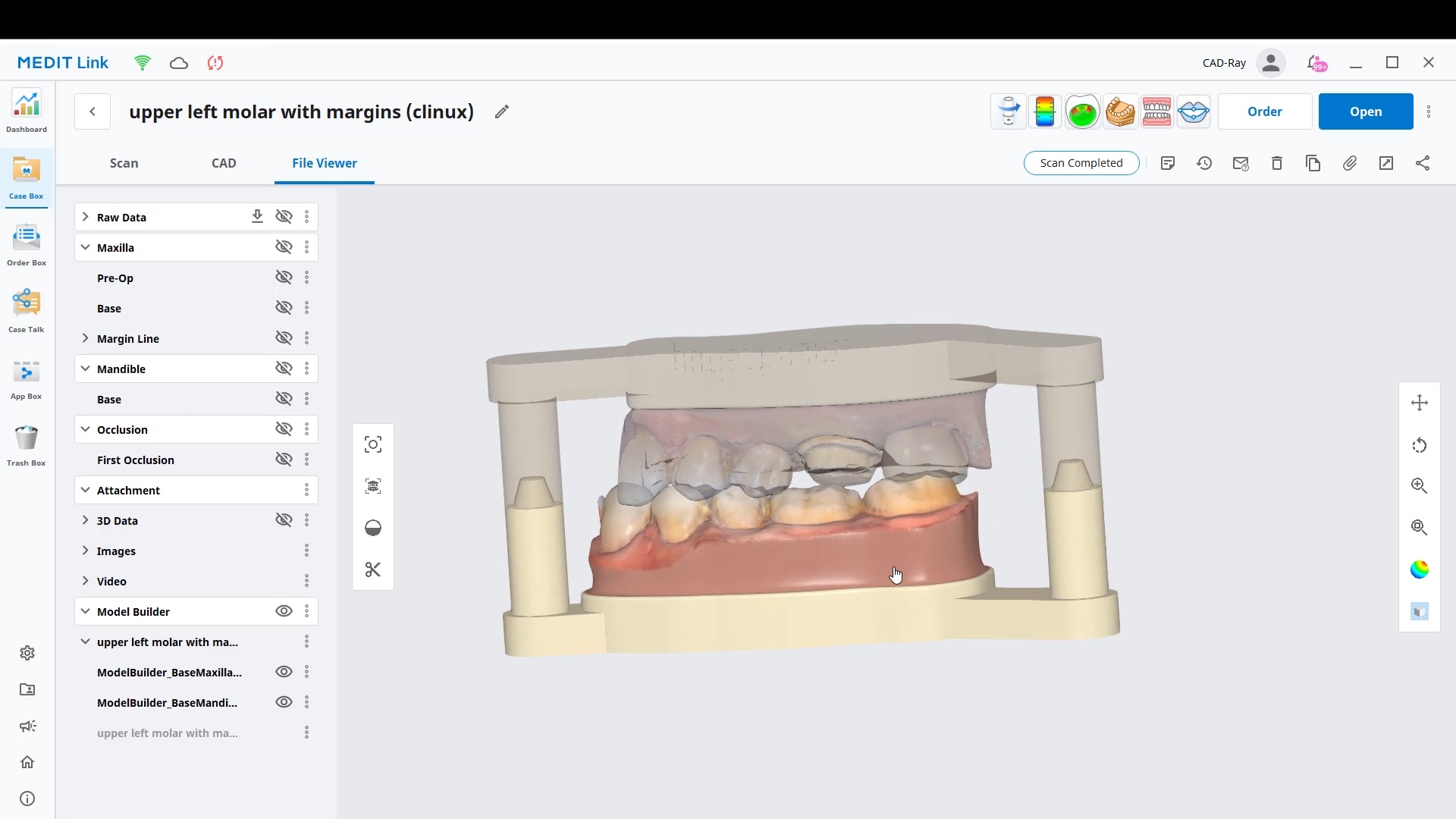Open more options menu for Model Builder
This screenshot has height=819, width=1456.
click(x=306, y=611)
